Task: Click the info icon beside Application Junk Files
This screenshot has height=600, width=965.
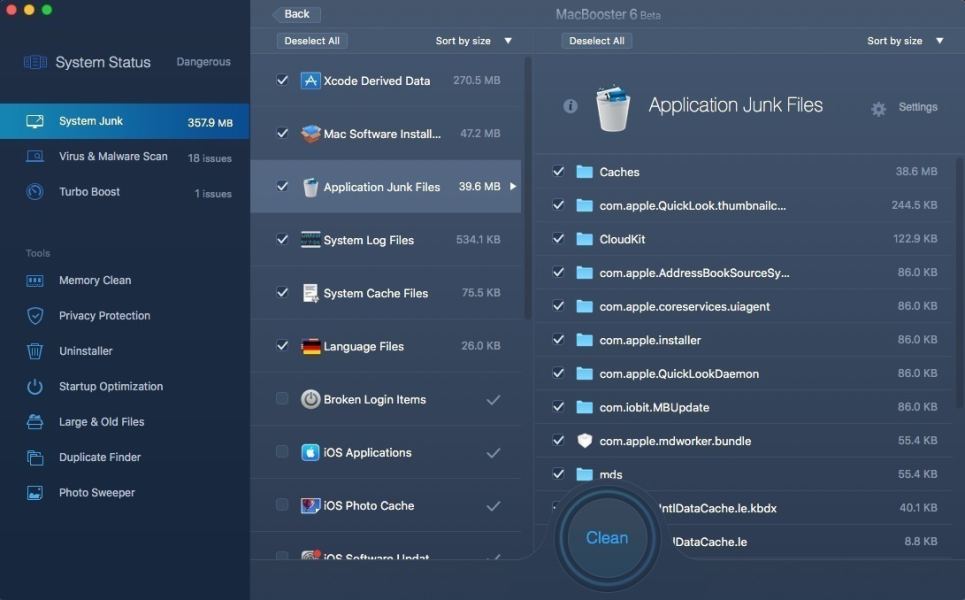Action: 571,106
